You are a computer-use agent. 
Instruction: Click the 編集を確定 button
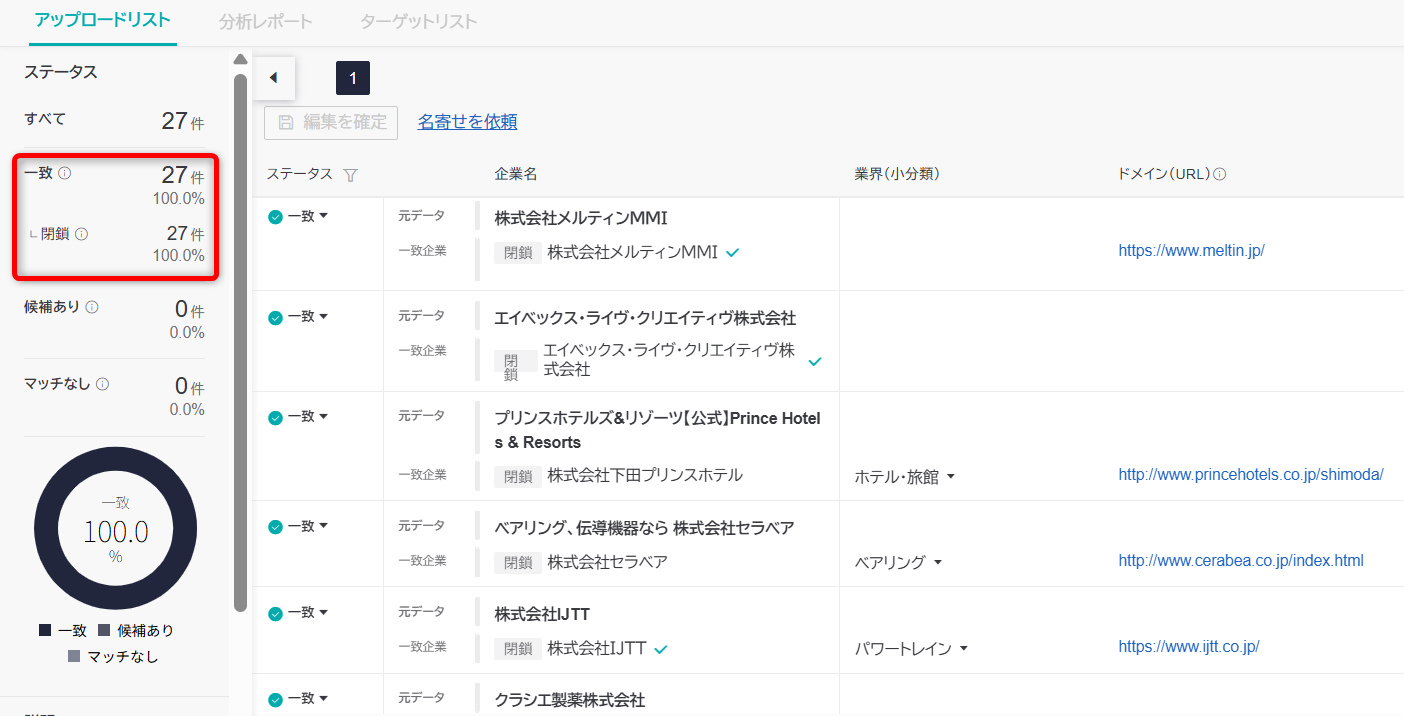[331, 122]
